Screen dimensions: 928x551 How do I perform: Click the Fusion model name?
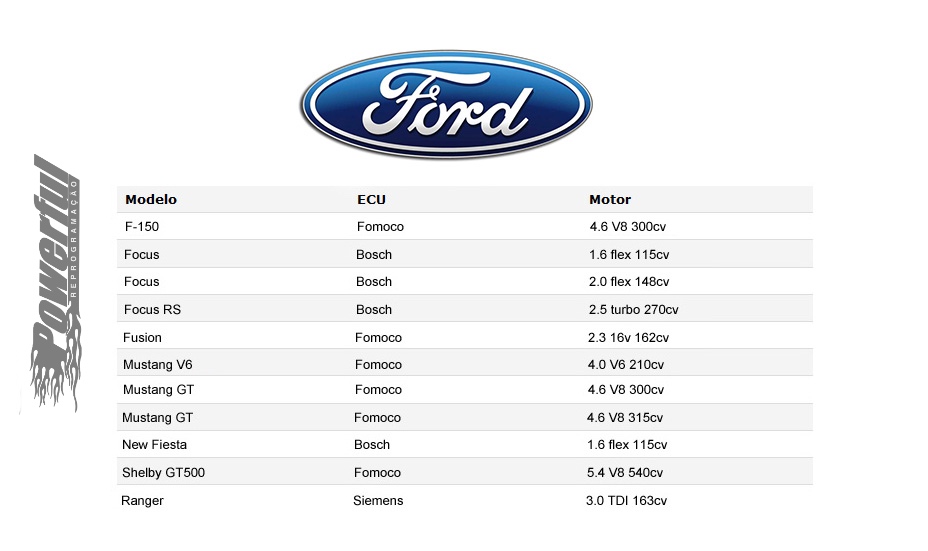click(x=142, y=337)
